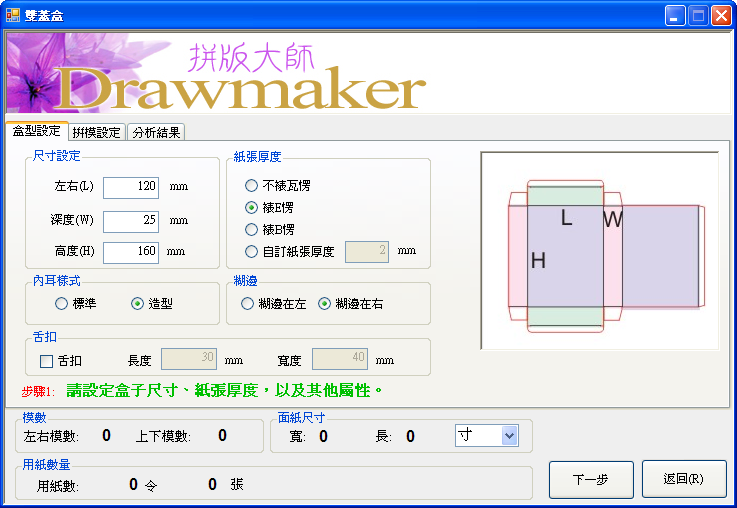Open the 分析結果 tab
Screen dimensions: 737x508
pyautogui.click(x=156, y=133)
